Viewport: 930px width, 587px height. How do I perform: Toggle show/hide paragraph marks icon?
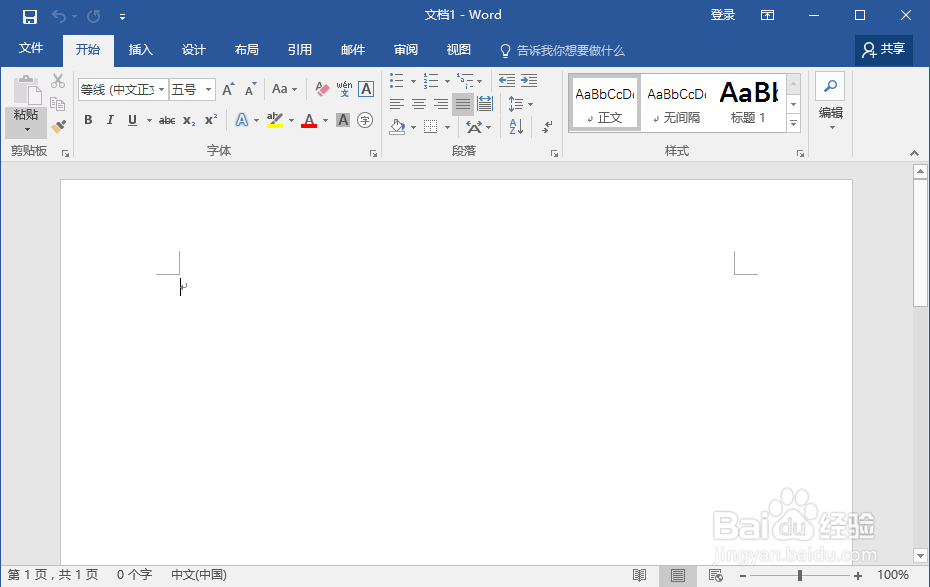[547, 127]
